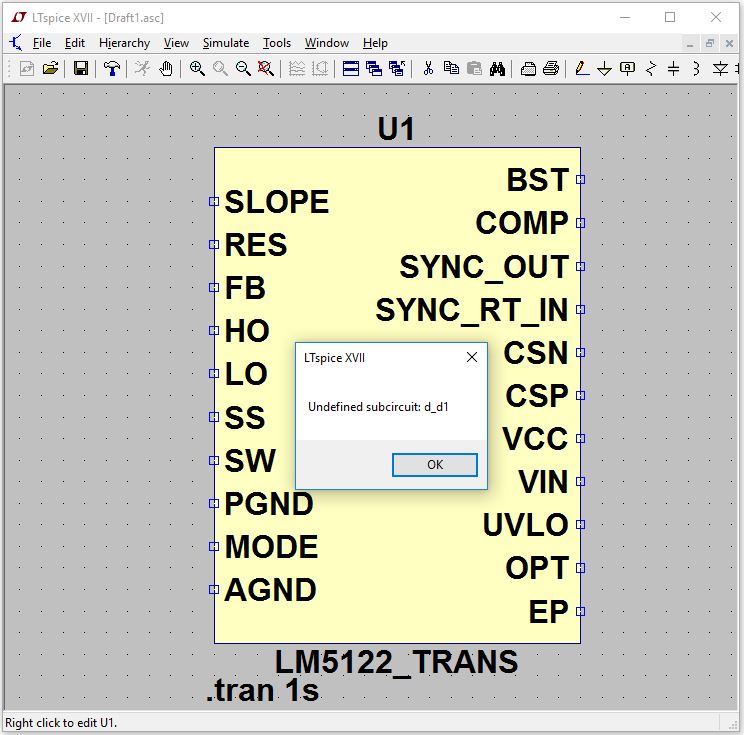Select the Cut scissors tool
This screenshot has height=735, width=744.
click(428, 69)
